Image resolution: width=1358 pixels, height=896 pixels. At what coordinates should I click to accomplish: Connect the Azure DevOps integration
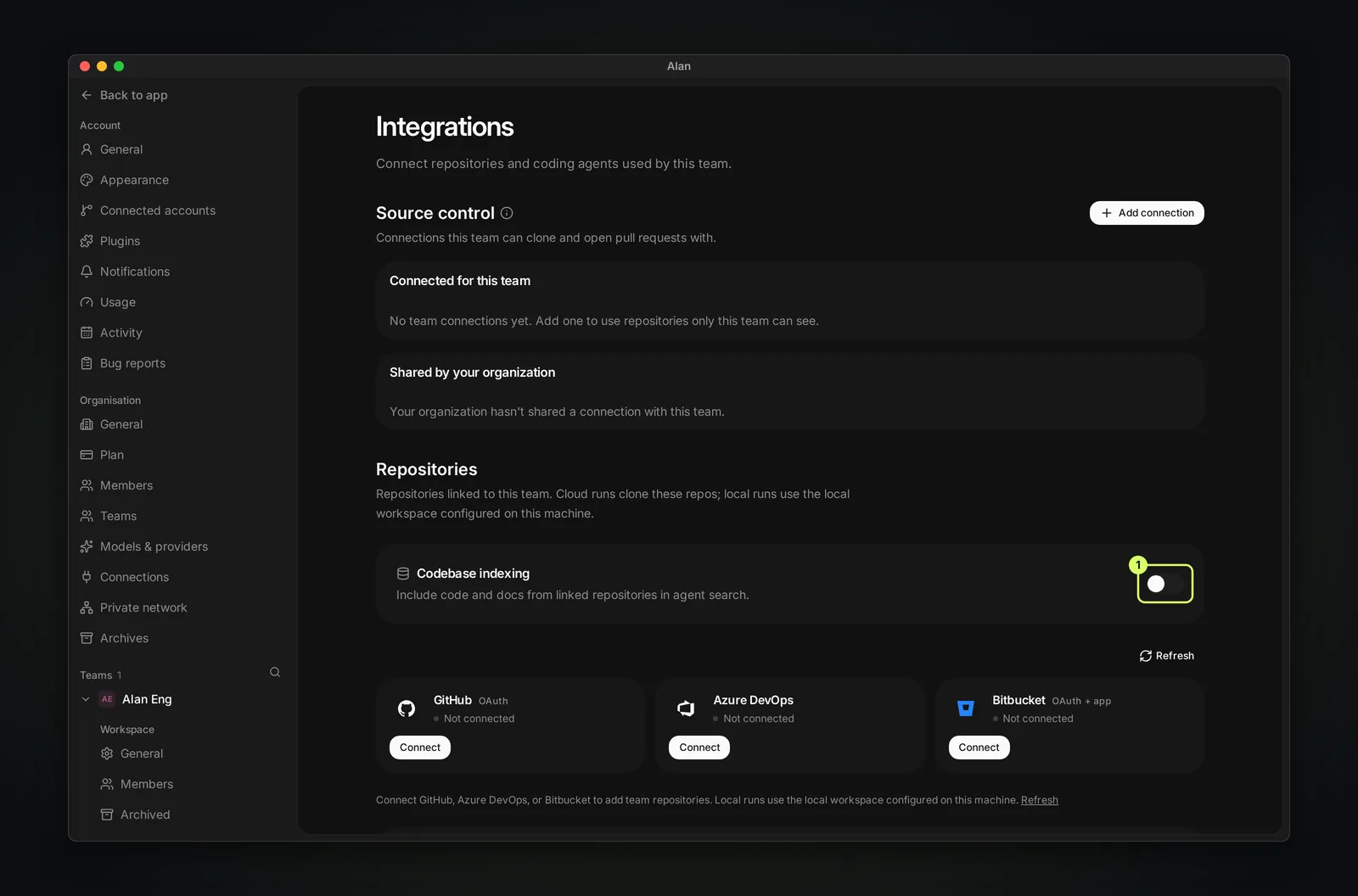699,748
